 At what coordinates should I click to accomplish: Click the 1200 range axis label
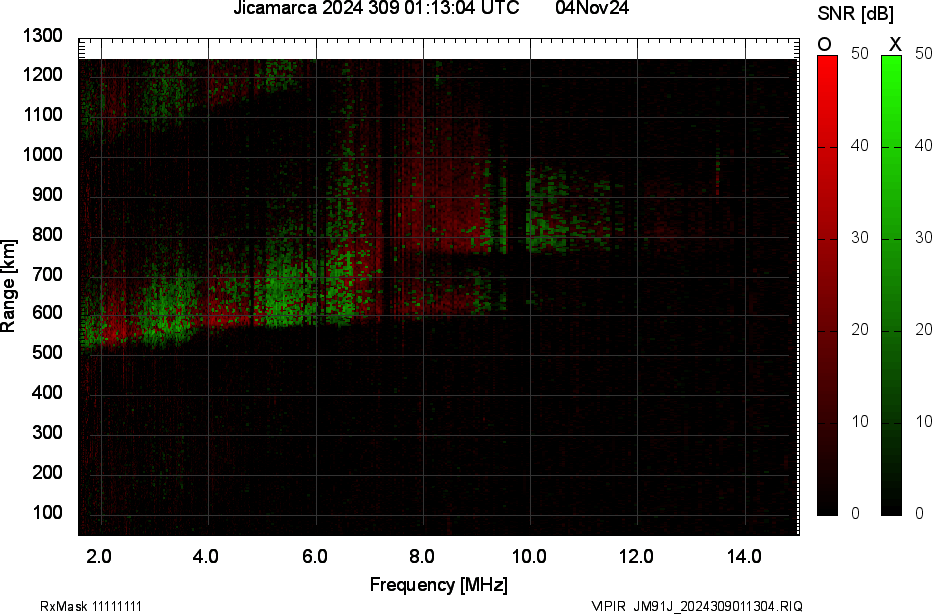[43, 75]
